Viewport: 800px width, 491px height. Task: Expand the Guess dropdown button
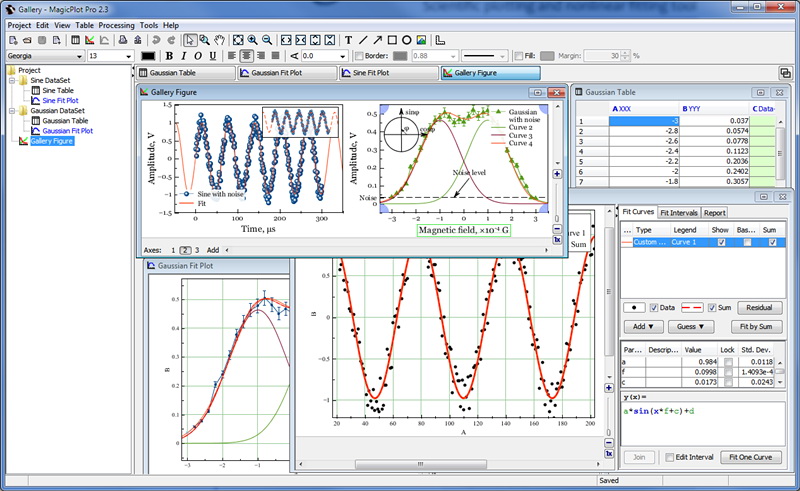[x=692, y=326]
